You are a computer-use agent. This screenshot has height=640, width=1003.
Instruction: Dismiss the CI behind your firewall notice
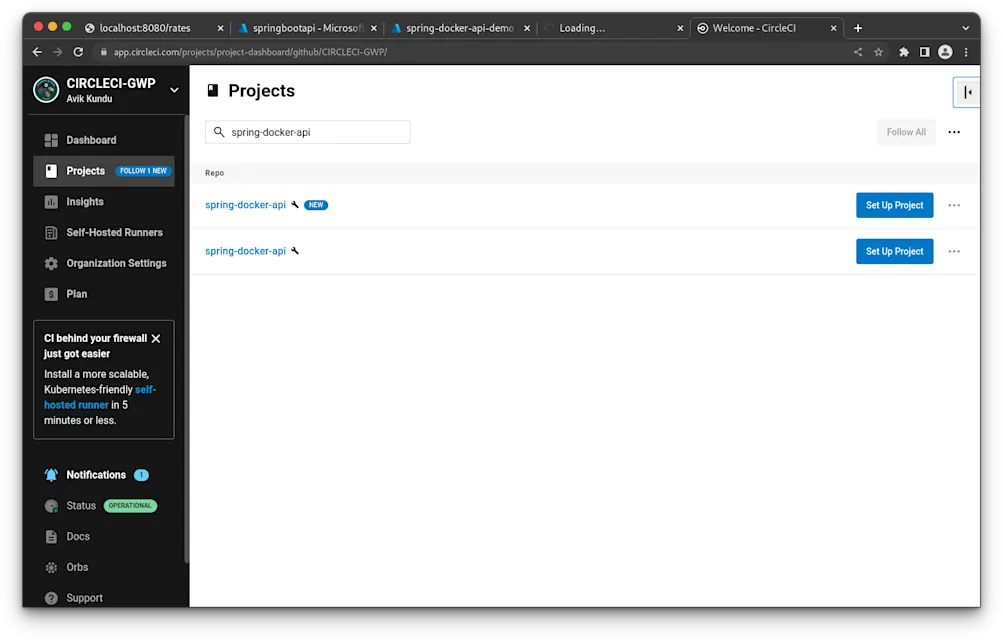tap(155, 338)
